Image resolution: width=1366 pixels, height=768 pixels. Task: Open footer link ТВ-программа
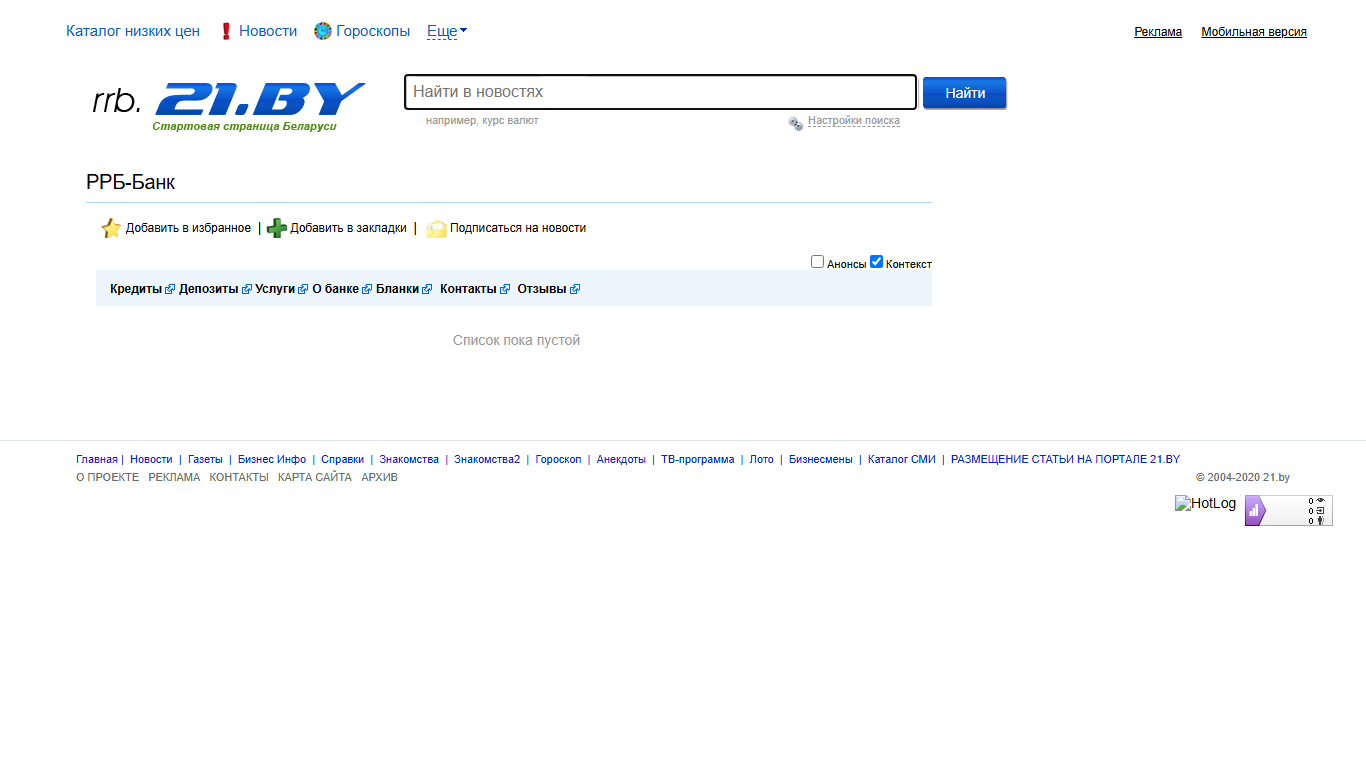click(697, 460)
